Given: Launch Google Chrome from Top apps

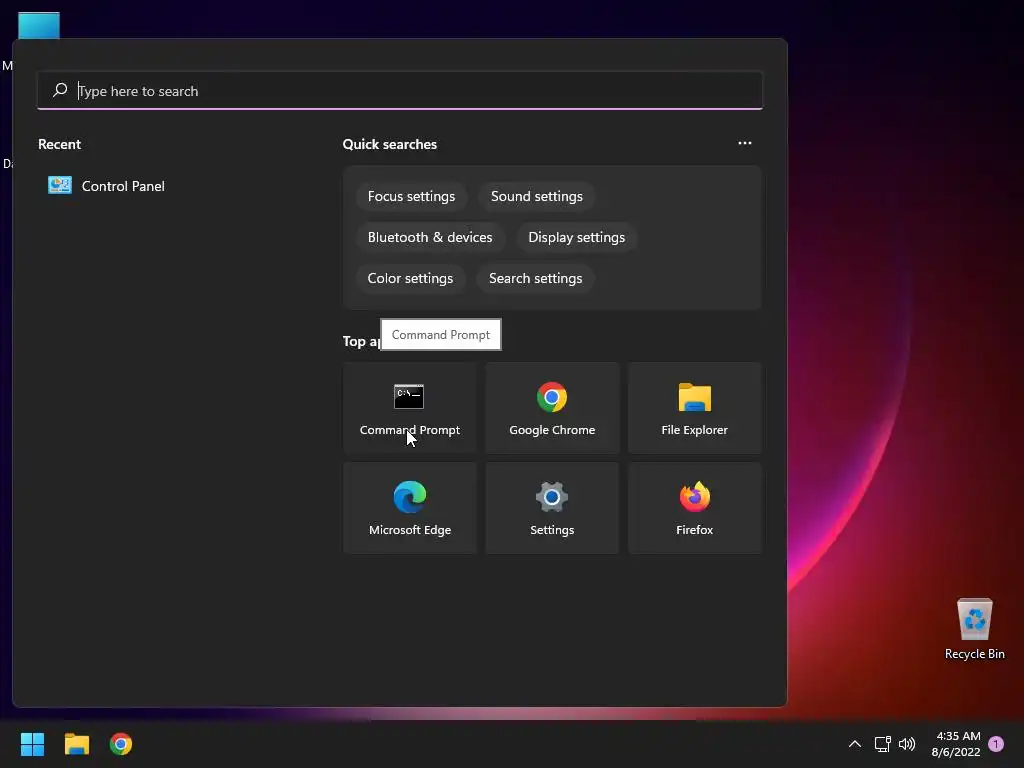Looking at the screenshot, I should [x=552, y=408].
